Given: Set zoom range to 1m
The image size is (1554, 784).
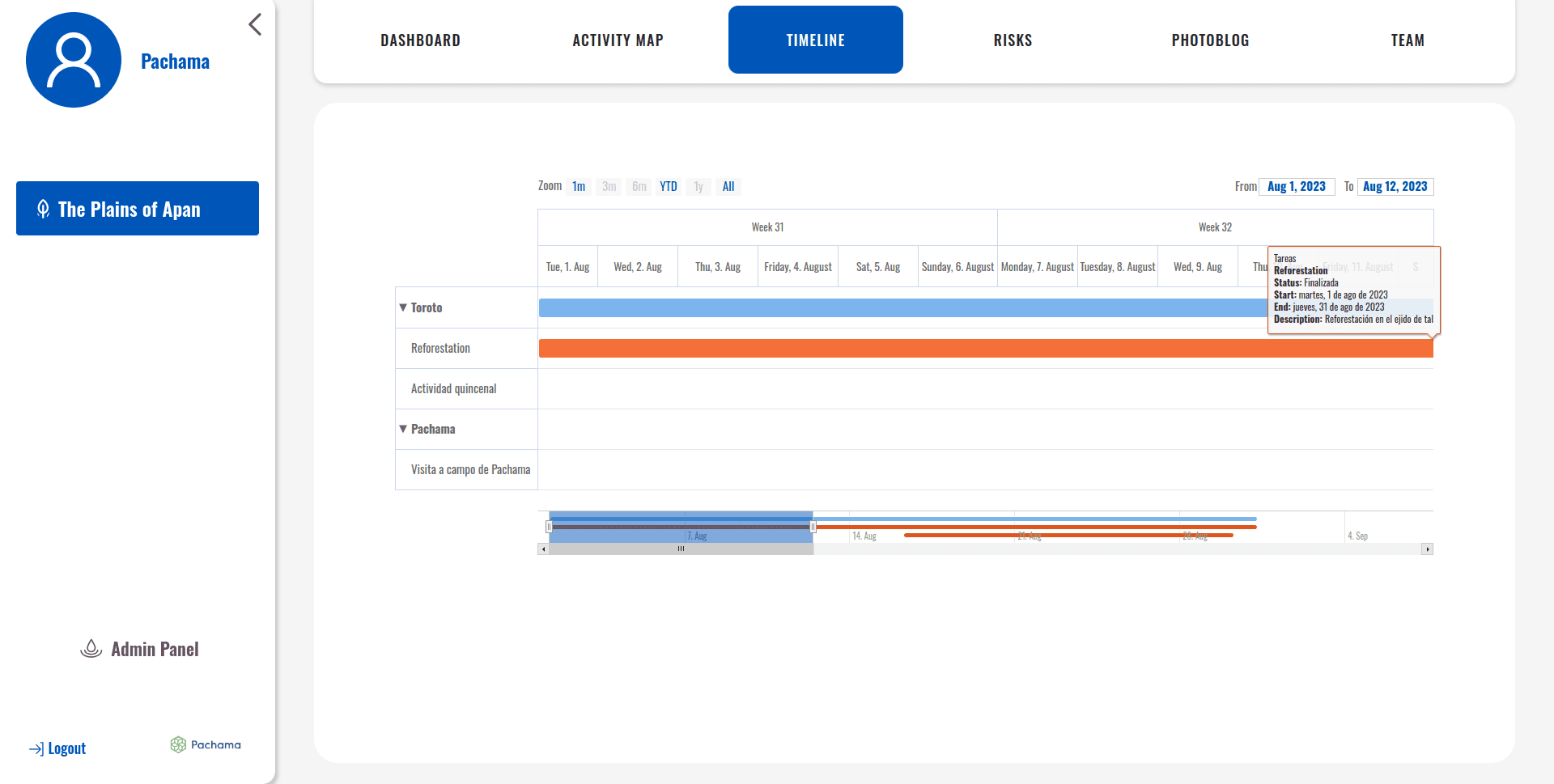Looking at the screenshot, I should click(579, 187).
